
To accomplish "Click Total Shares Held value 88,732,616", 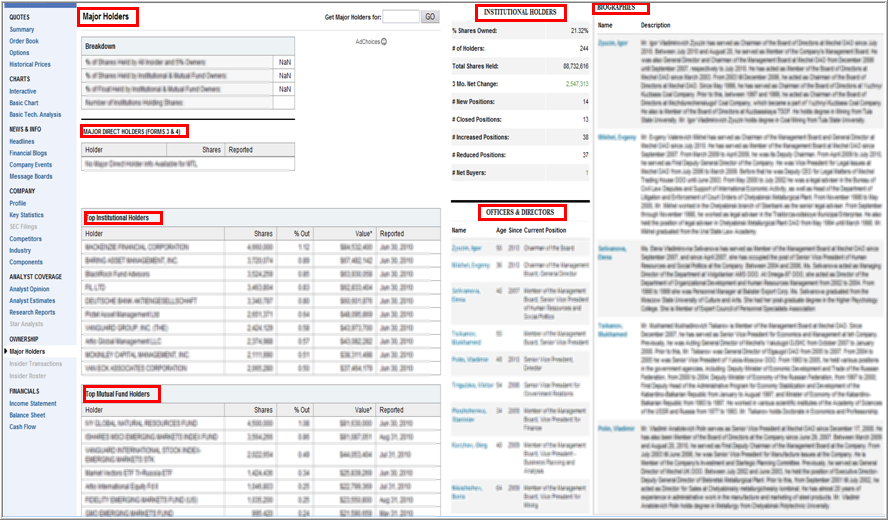I will pos(575,66).
